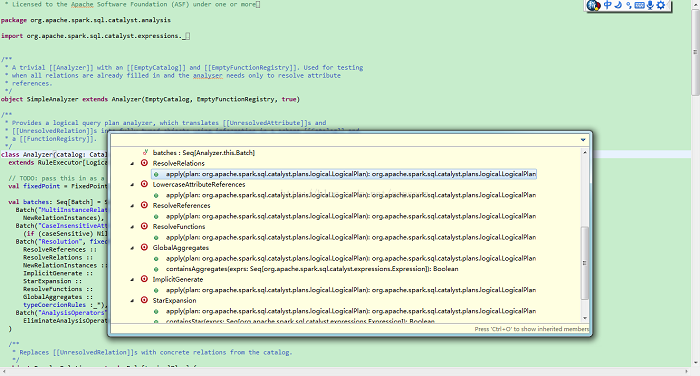The height and width of the screenshot is (376, 700).
Task: Open the outline popup view menu arrow
Action: pyautogui.click(x=583, y=140)
